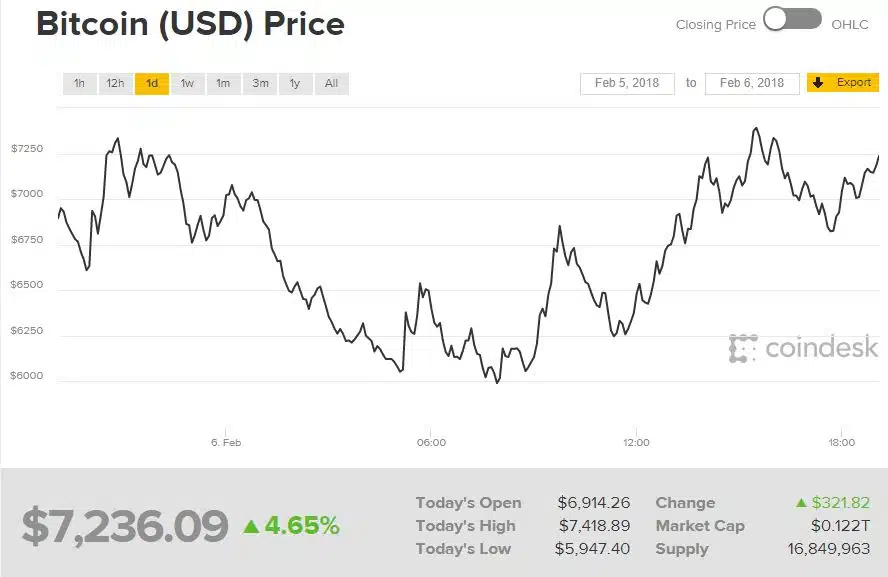Screen dimensions: 888x577
Task: Toggle the Closing Price / OHLC switch
Action: click(x=792, y=19)
